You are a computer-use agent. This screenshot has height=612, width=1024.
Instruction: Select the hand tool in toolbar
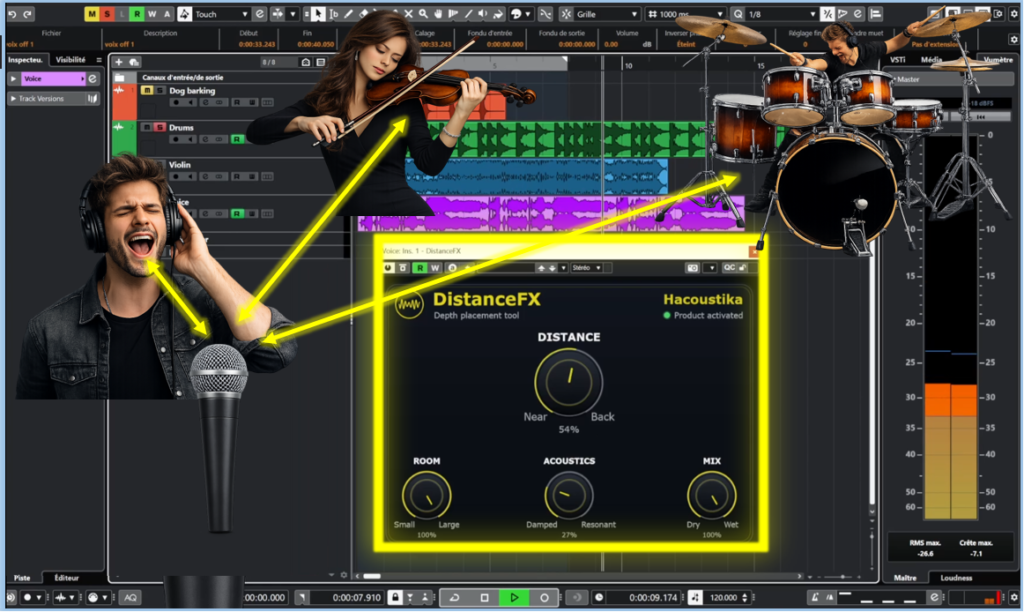click(x=438, y=14)
